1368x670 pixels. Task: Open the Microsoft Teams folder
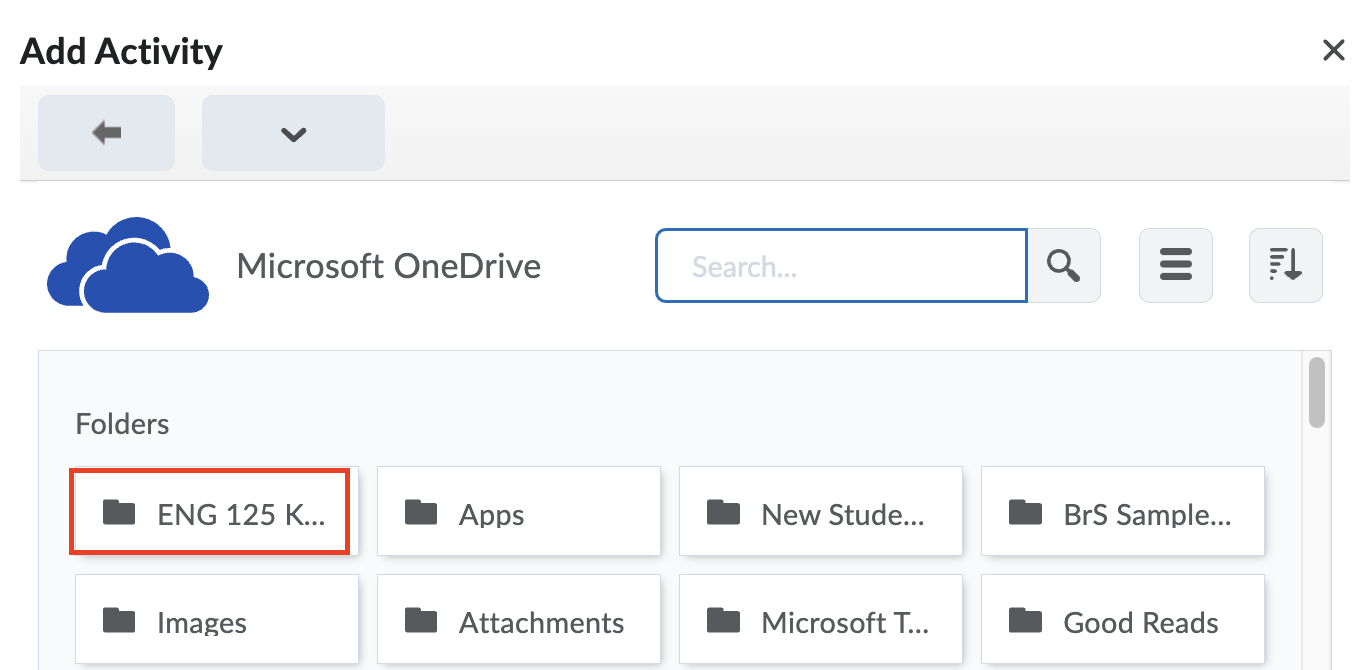tap(820, 618)
